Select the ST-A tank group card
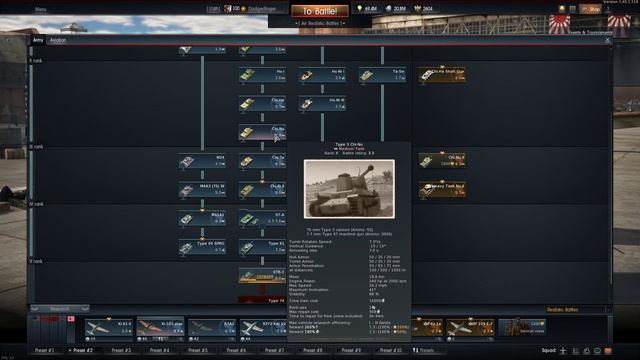This screenshot has width=640, height=360. point(262,218)
